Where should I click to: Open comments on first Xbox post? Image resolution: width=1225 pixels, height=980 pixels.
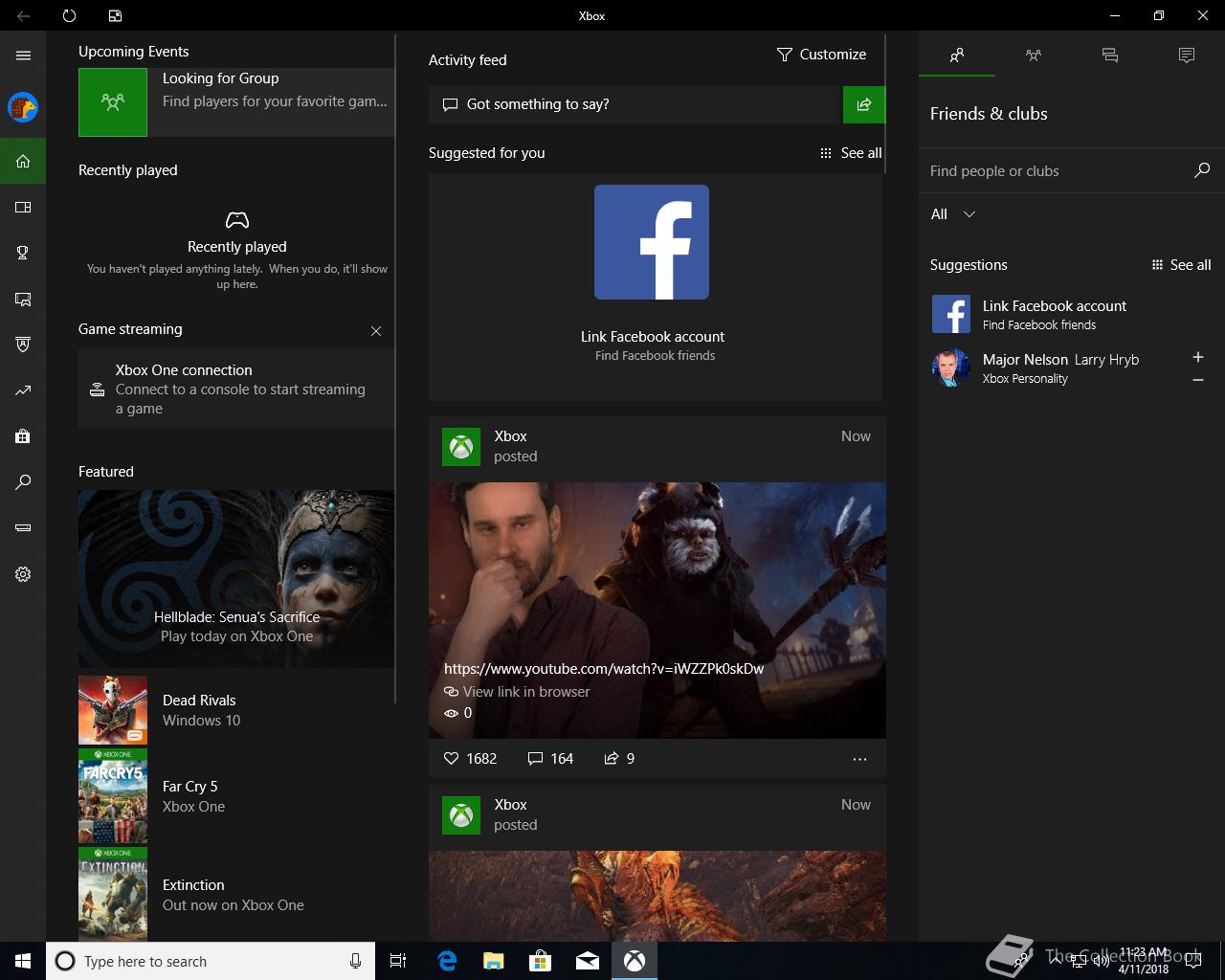pos(550,758)
